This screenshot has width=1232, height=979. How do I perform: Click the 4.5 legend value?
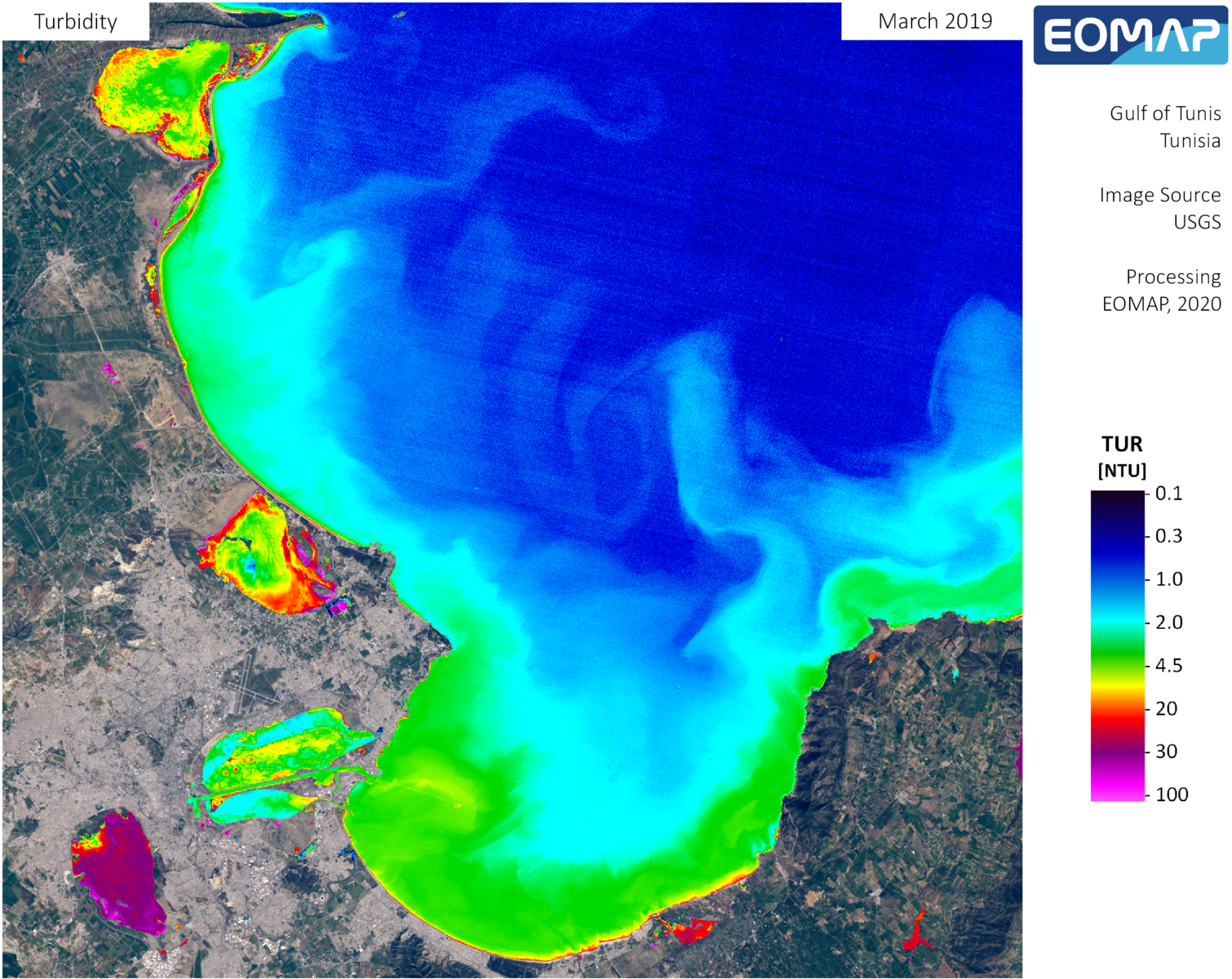click(x=1168, y=666)
